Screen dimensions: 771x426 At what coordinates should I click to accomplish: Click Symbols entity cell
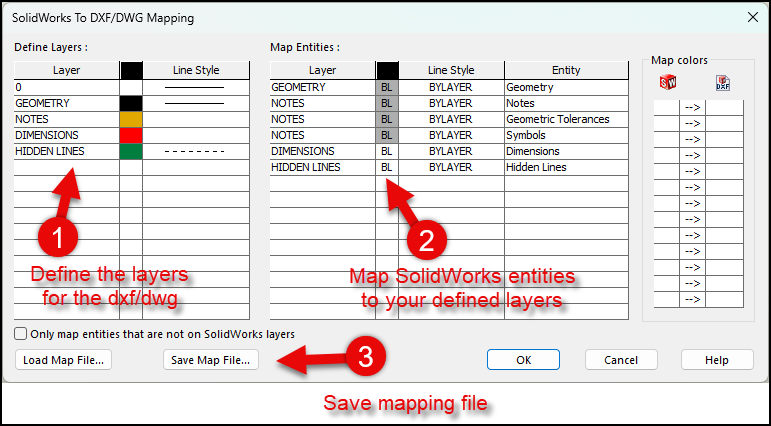[x=566, y=135]
